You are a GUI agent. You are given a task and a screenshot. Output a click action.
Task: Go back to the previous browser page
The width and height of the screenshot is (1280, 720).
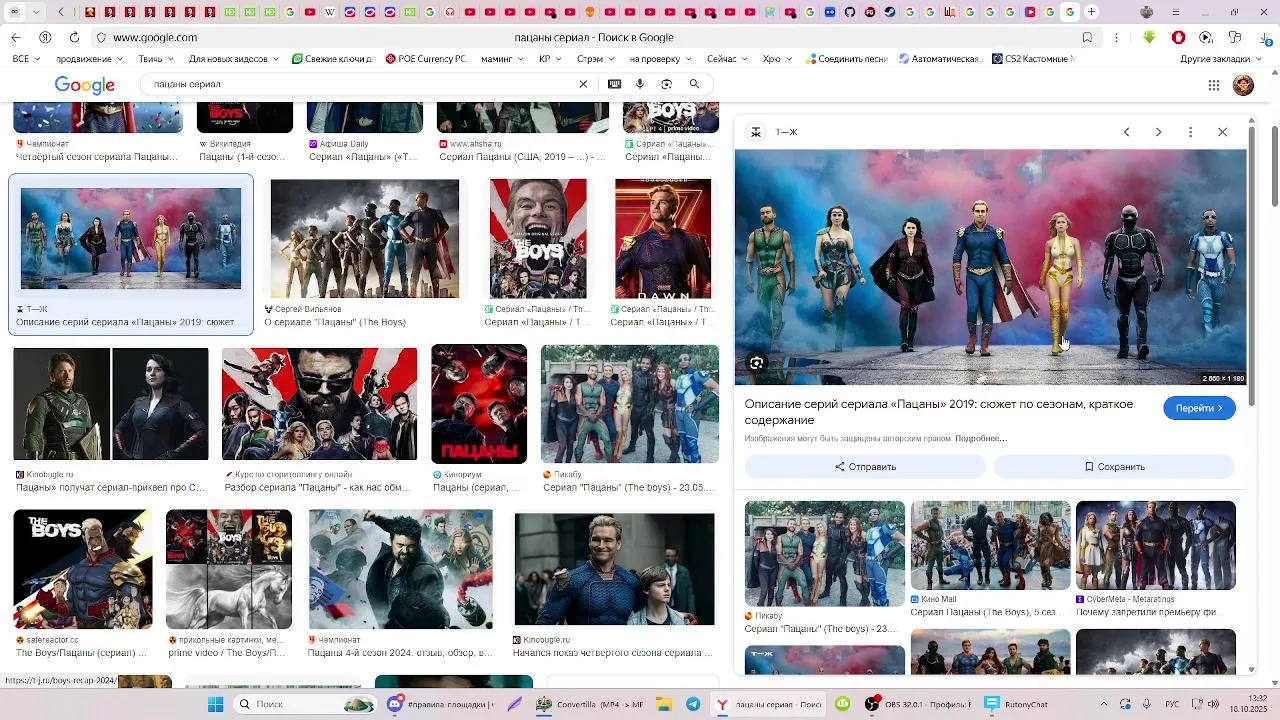tap(15, 37)
